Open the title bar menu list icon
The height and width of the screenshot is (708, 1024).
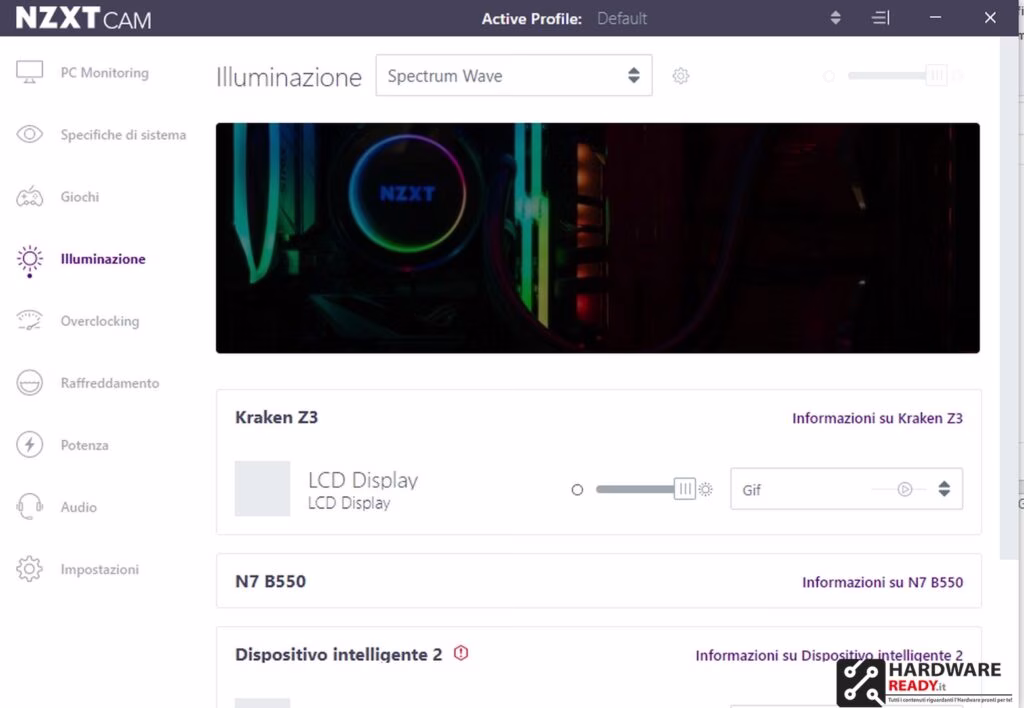coord(881,18)
